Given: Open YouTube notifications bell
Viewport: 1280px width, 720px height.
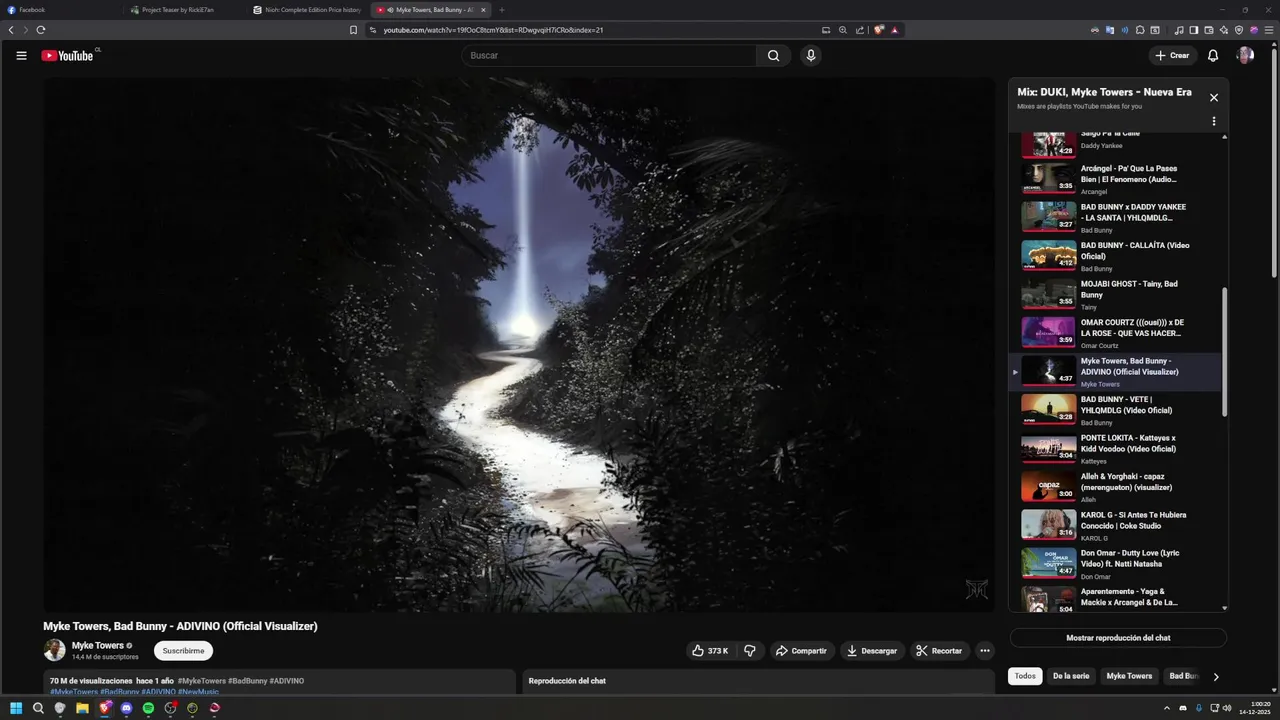Looking at the screenshot, I should (x=1212, y=56).
